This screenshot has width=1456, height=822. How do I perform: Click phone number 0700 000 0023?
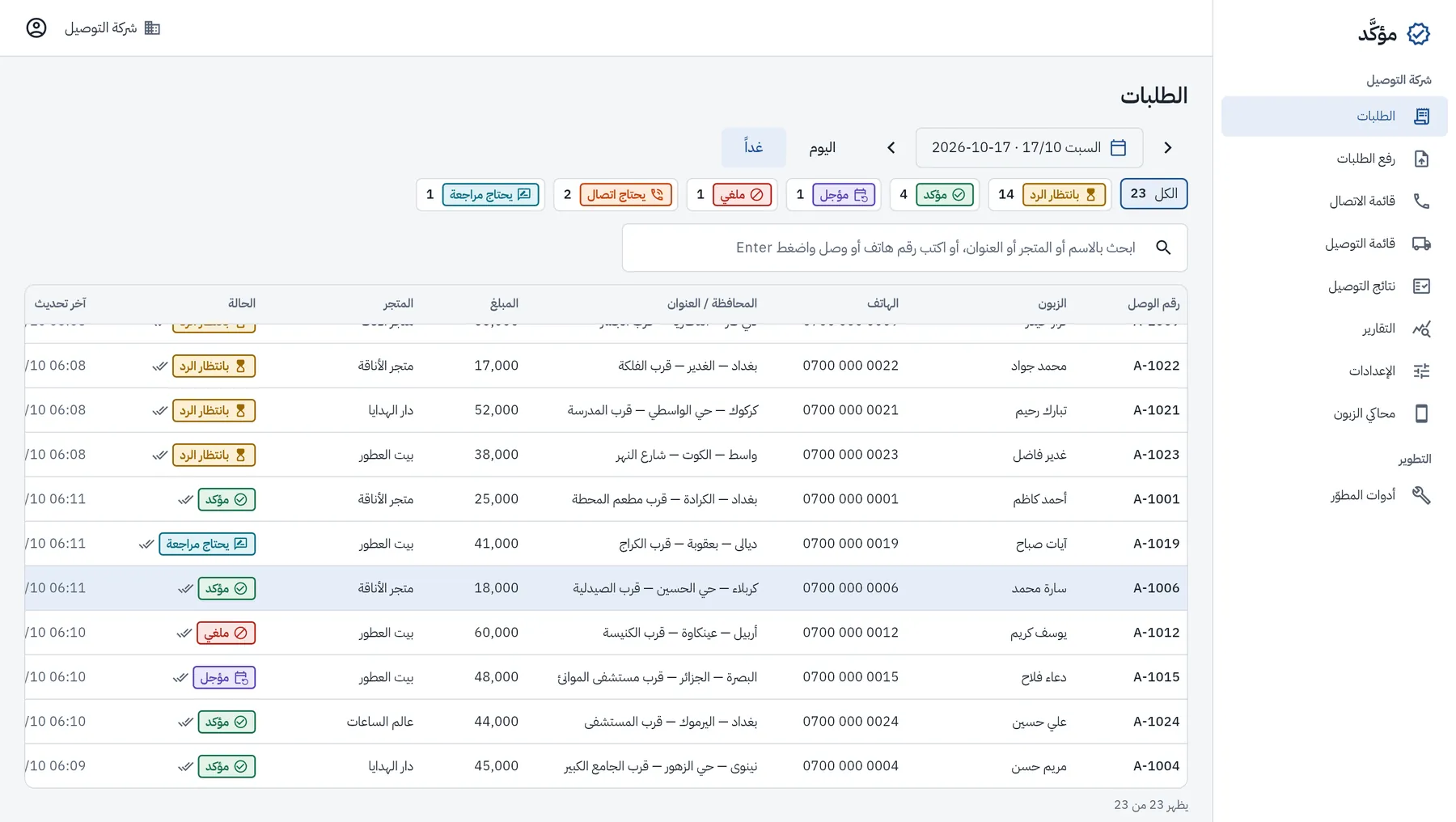point(850,455)
